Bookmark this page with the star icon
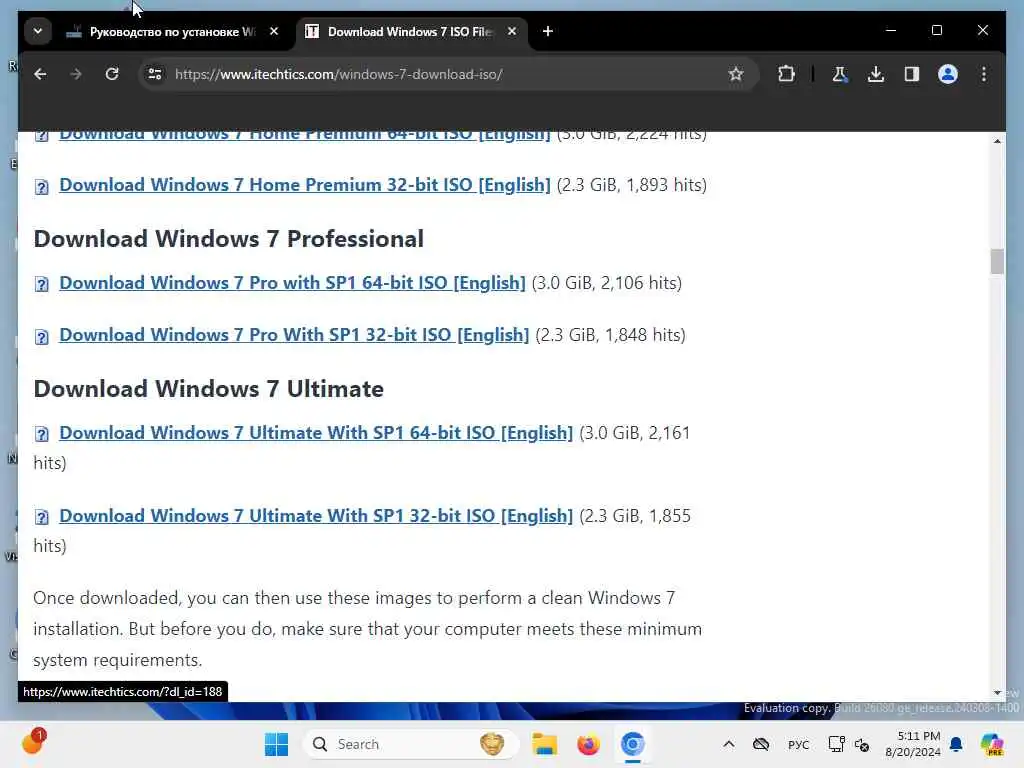The width and height of the screenshot is (1024, 768). pyautogui.click(x=735, y=74)
